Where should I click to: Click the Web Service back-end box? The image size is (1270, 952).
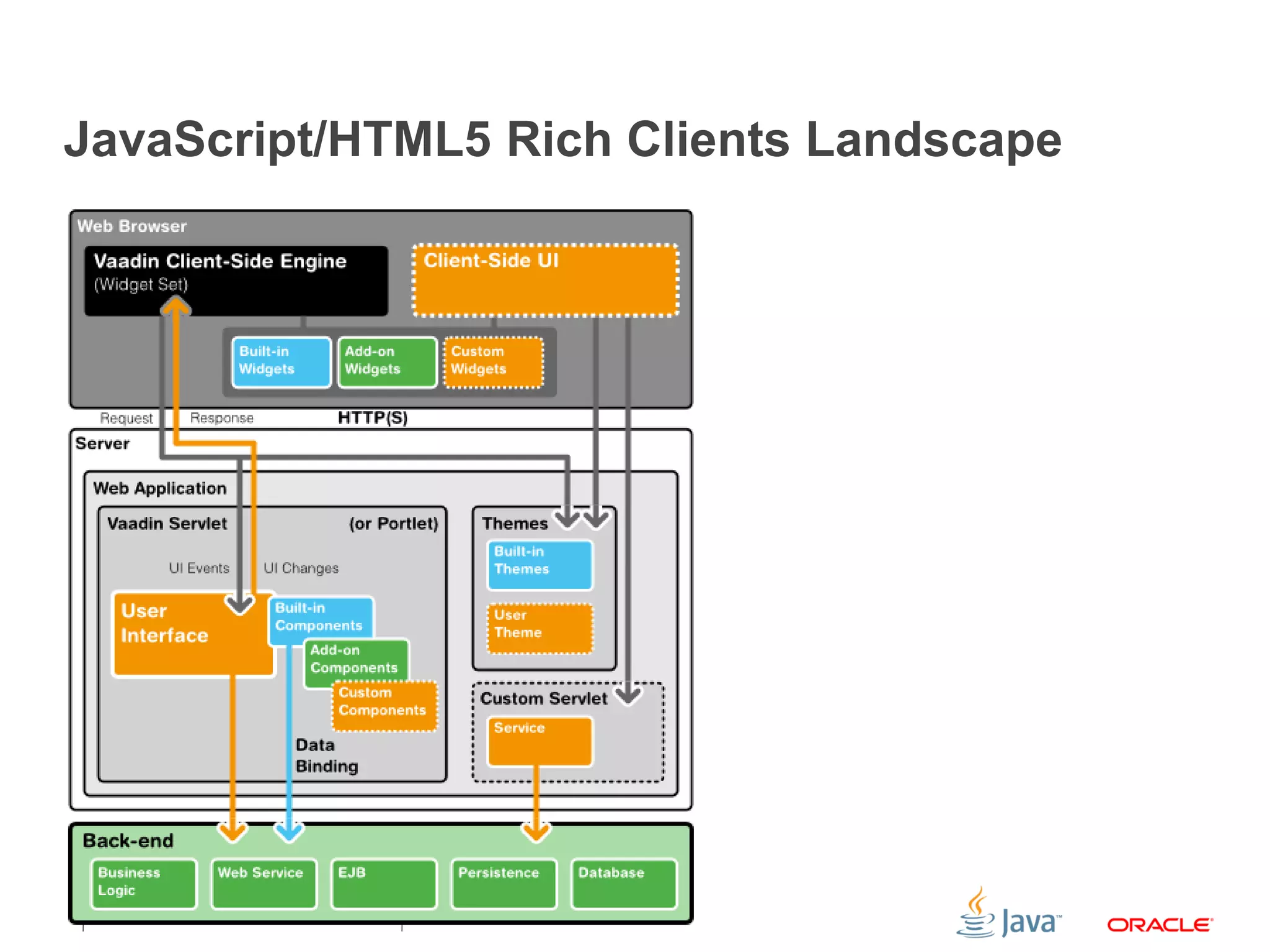pyautogui.click(x=264, y=884)
